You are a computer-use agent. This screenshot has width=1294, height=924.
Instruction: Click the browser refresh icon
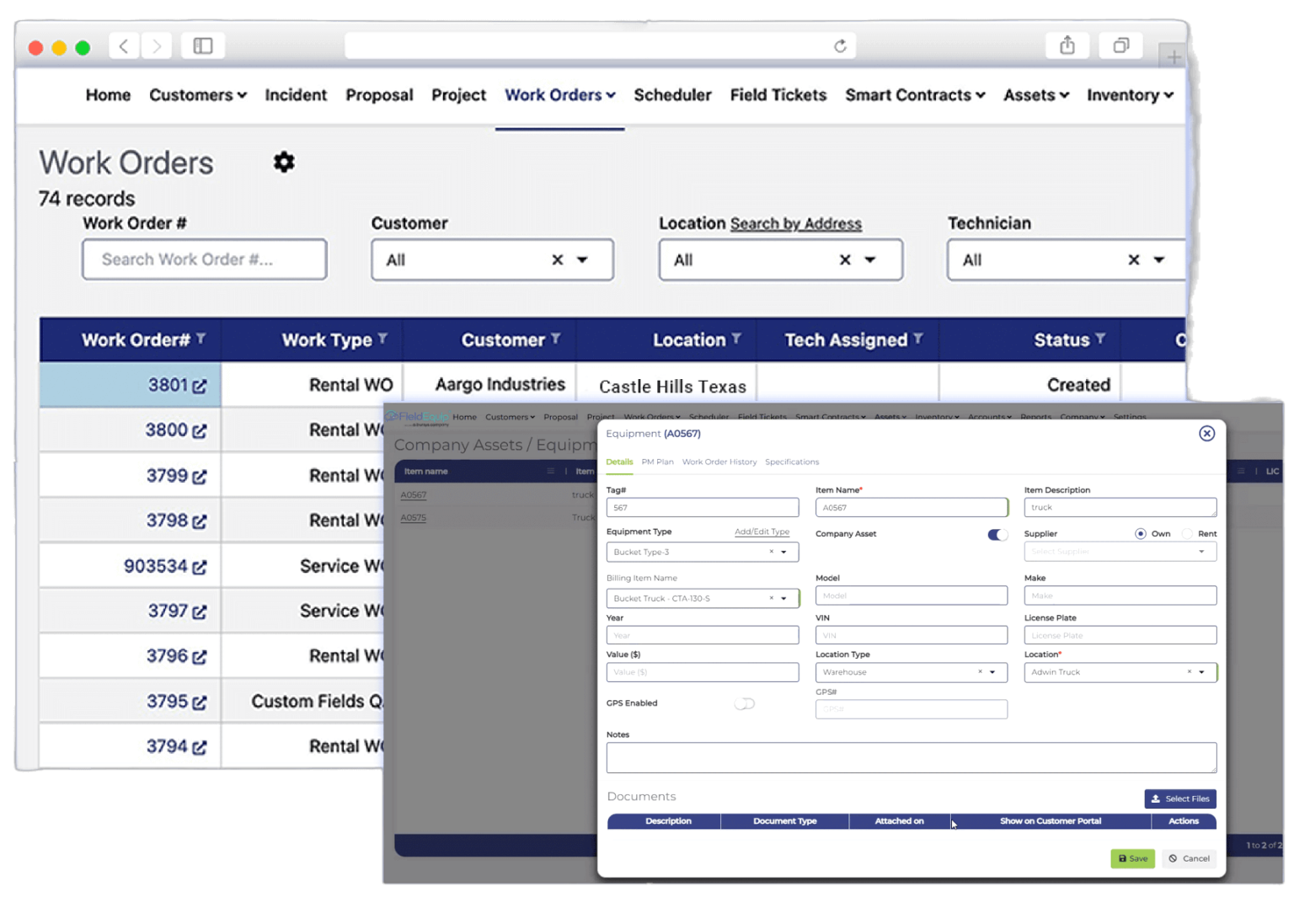tap(840, 46)
